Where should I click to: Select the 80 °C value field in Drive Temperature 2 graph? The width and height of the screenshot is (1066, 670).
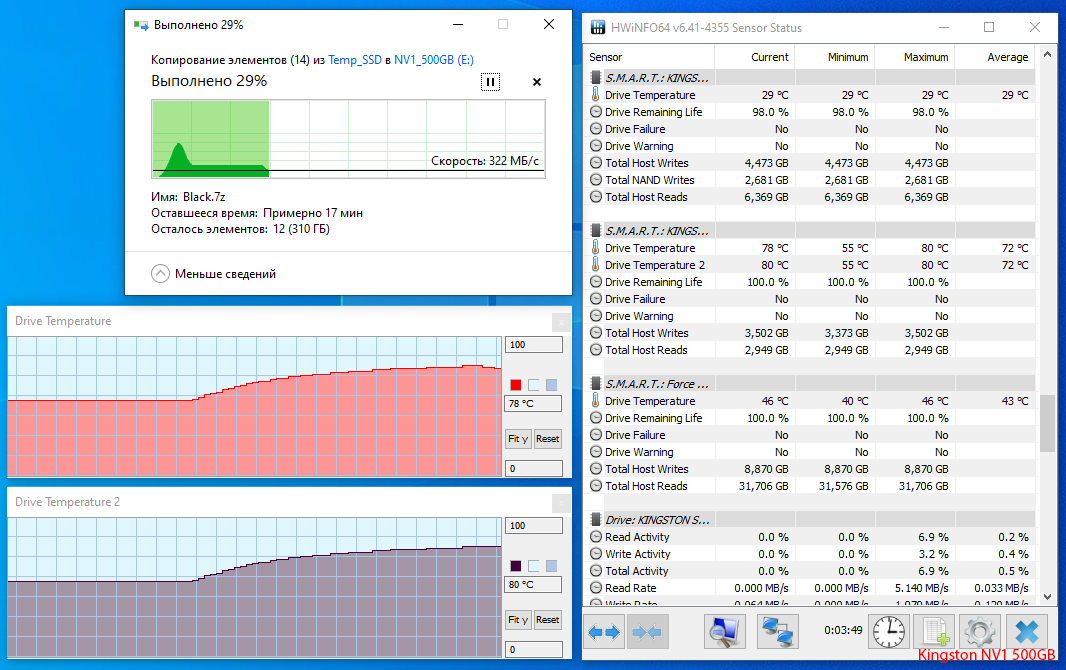[534, 584]
